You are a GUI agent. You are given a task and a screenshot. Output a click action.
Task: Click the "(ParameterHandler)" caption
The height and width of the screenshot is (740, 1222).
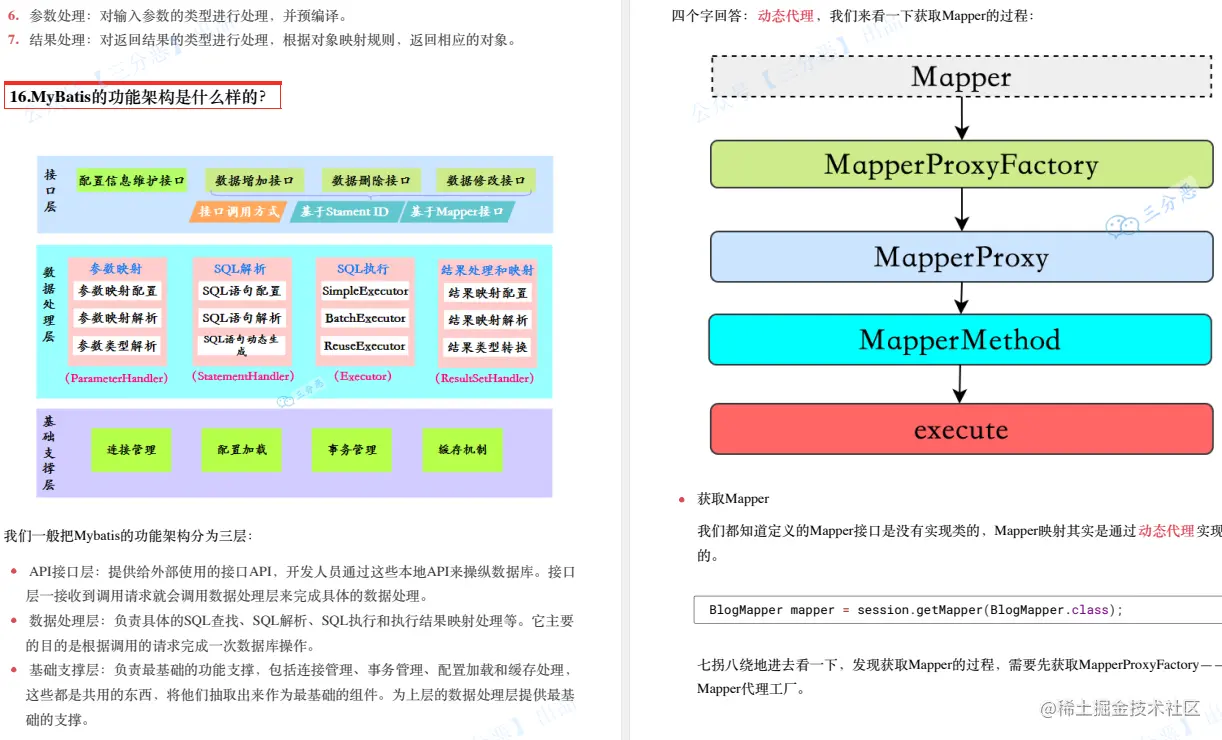pos(117,378)
